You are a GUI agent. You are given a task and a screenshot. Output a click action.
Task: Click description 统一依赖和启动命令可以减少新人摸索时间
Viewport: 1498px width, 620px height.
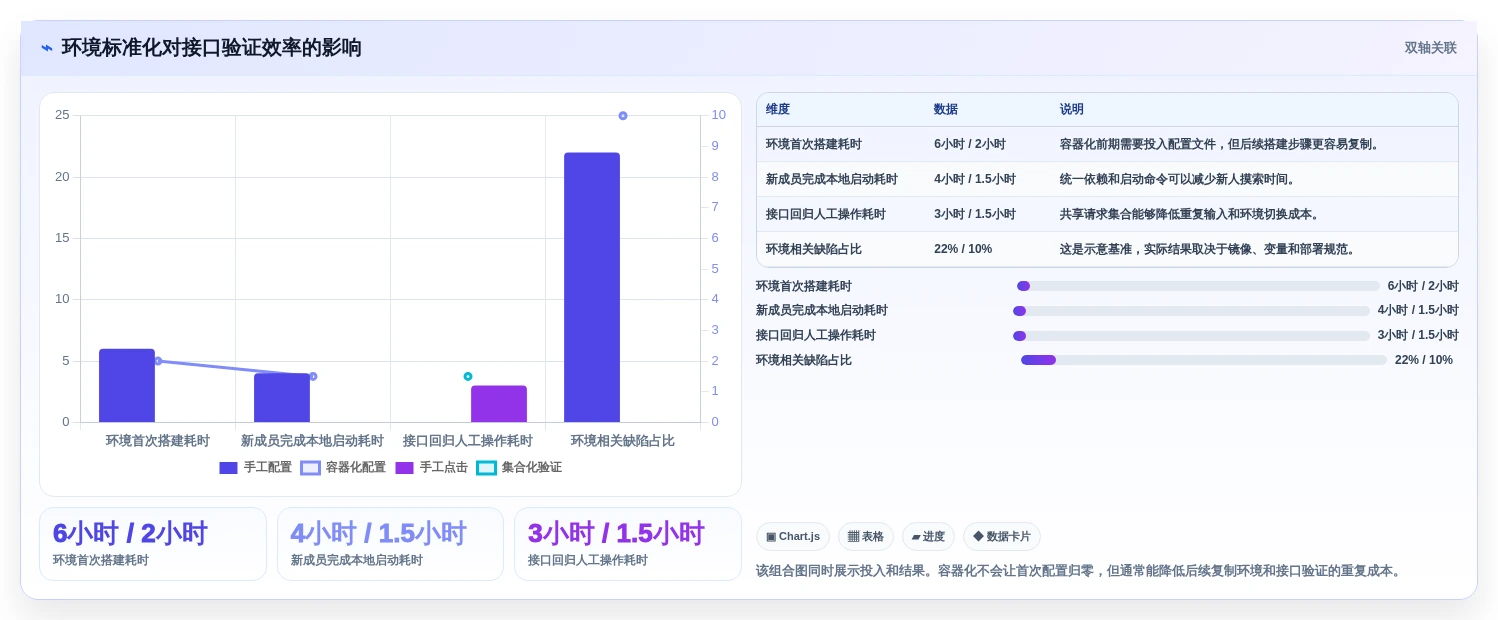click(1180, 179)
